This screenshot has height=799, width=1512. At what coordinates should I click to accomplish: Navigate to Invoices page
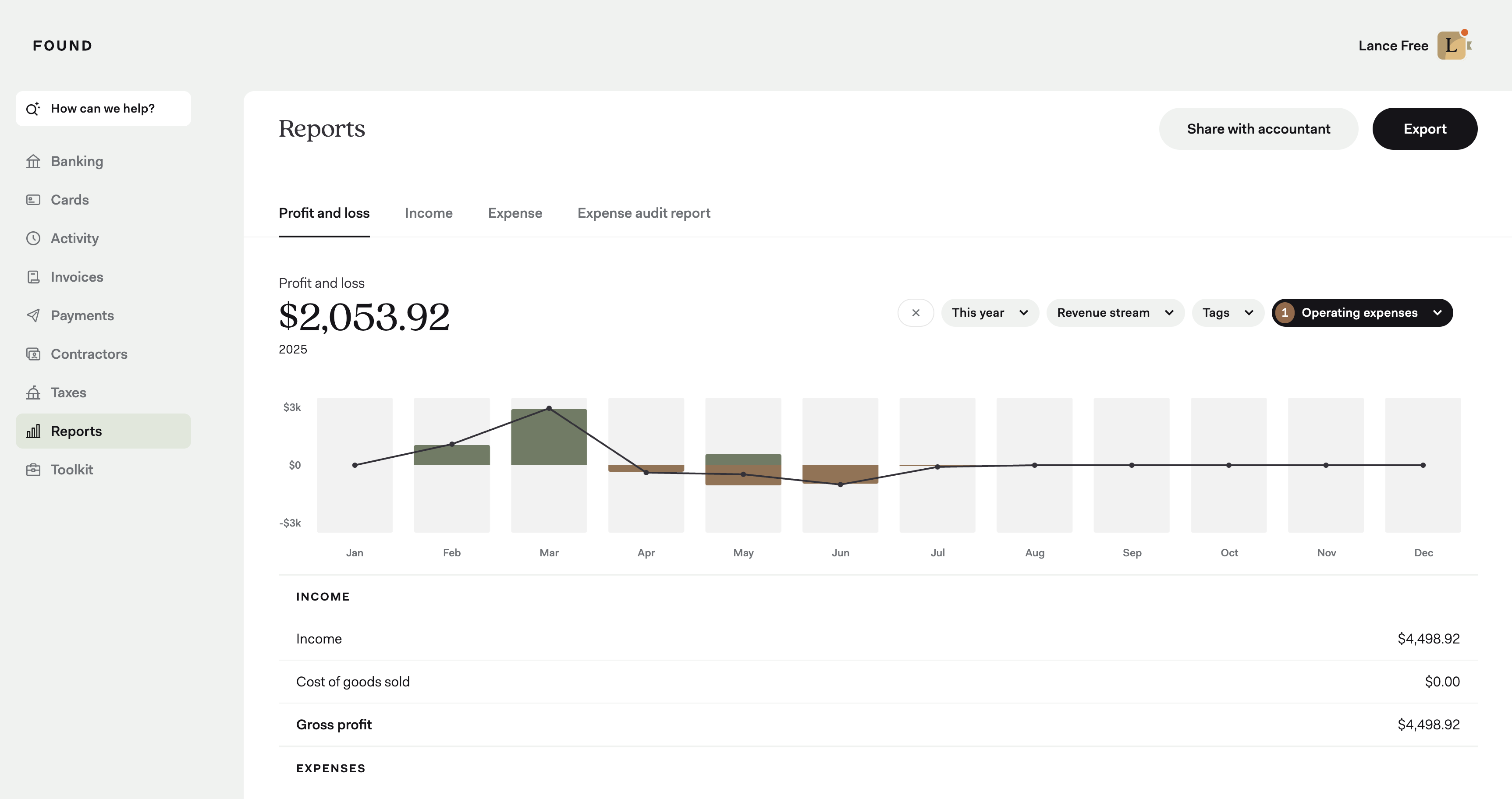pos(103,277)
